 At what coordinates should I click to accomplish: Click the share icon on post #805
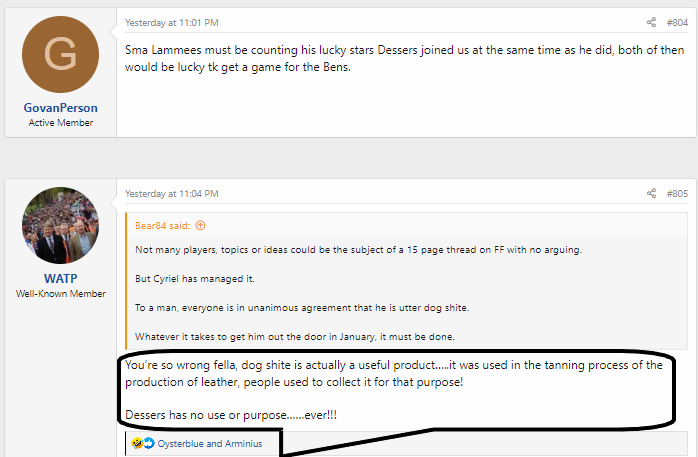[x=651, y=193]
